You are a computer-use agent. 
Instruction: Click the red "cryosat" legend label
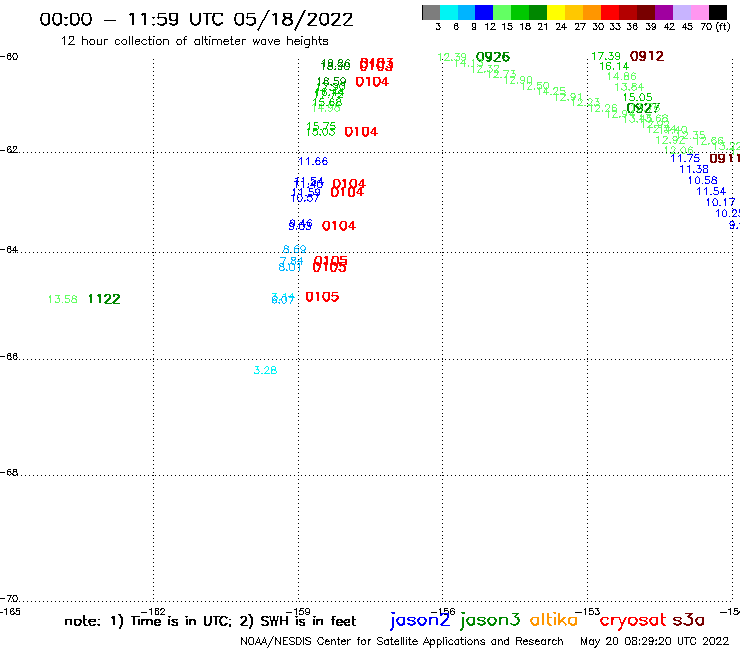[x=633, y=620]
